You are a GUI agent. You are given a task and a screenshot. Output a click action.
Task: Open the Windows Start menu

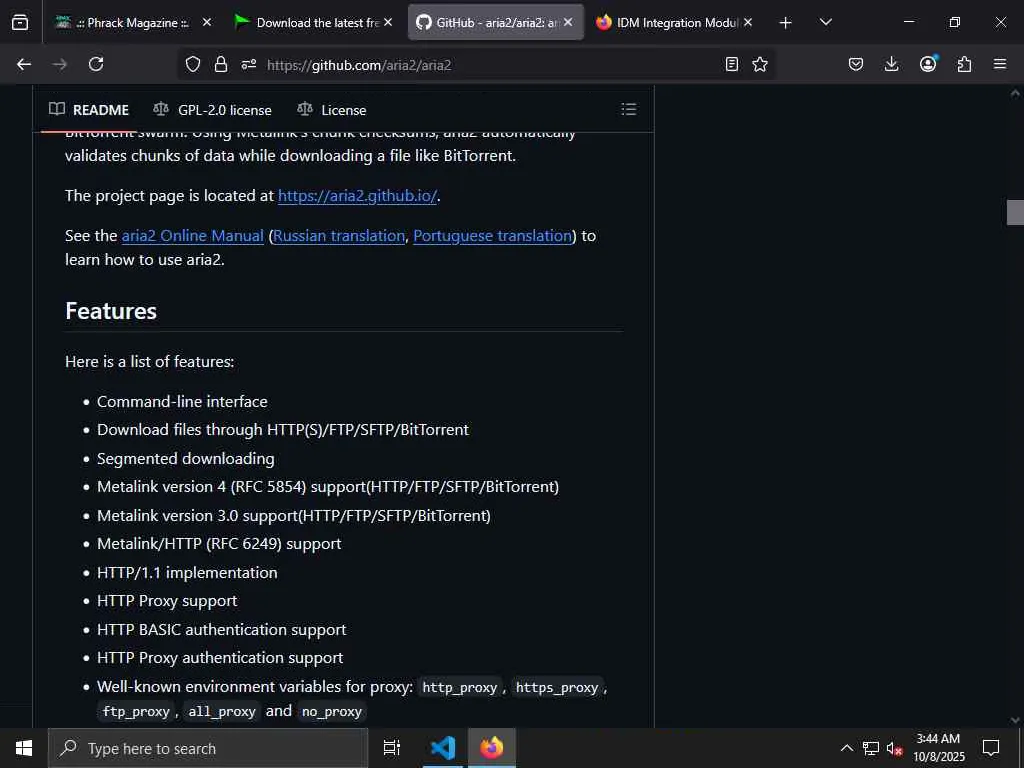24,748
